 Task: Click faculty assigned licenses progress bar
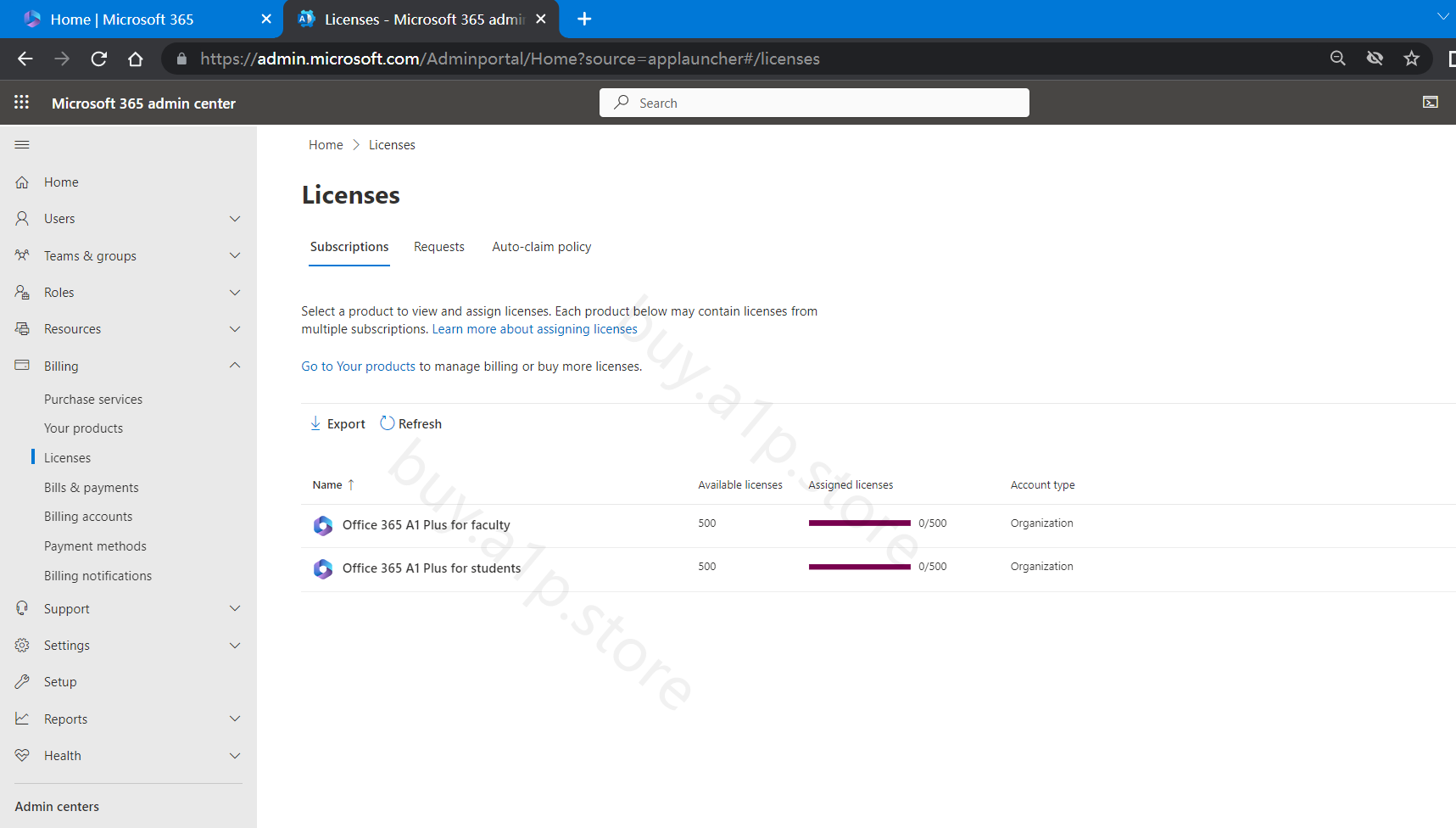point(860,523)
